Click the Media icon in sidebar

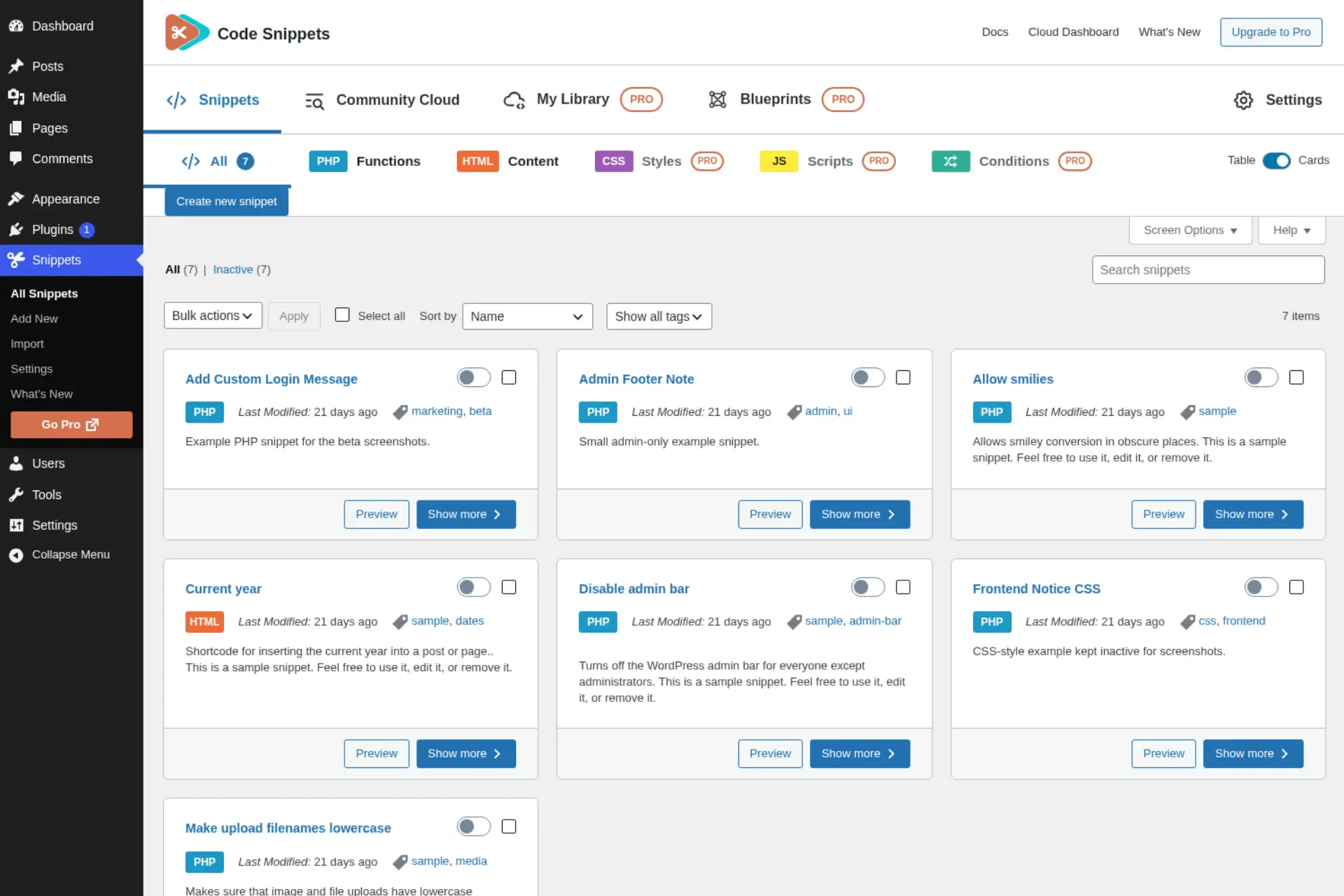click(16, 97)
